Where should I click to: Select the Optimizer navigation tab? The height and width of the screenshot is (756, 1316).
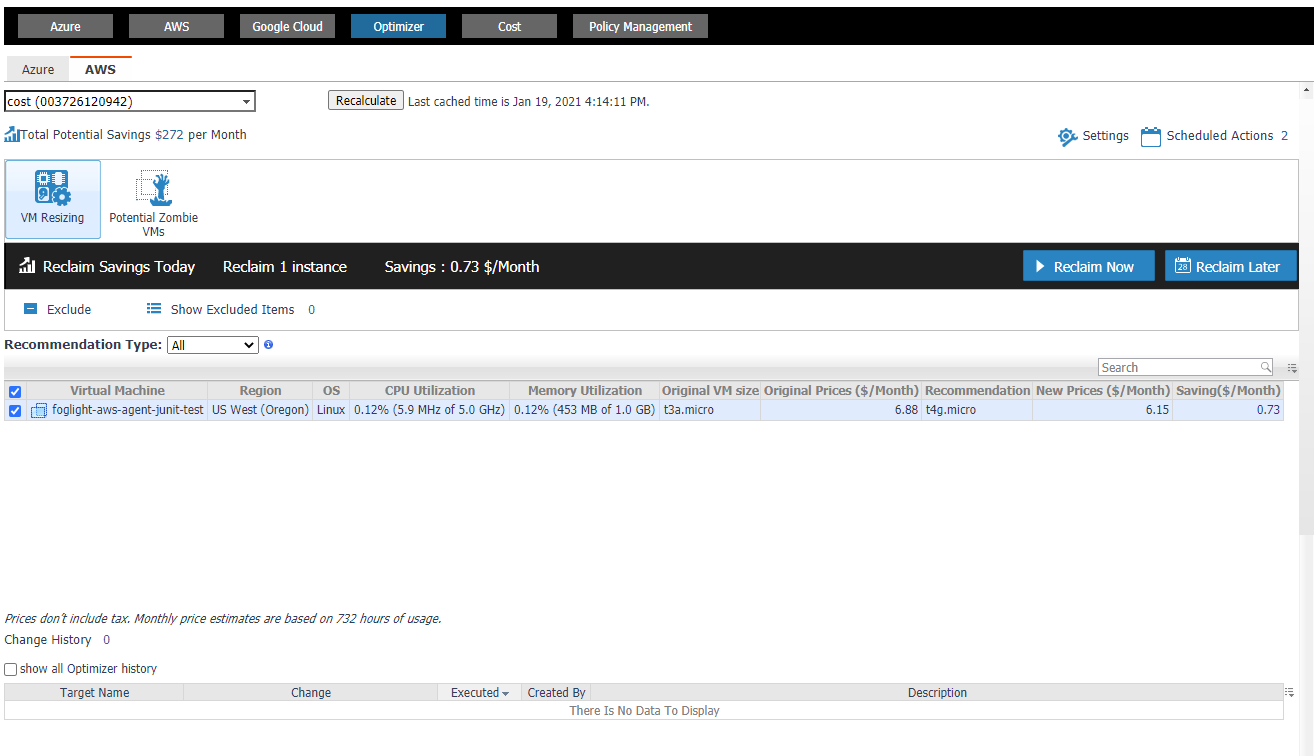point(398,26)
